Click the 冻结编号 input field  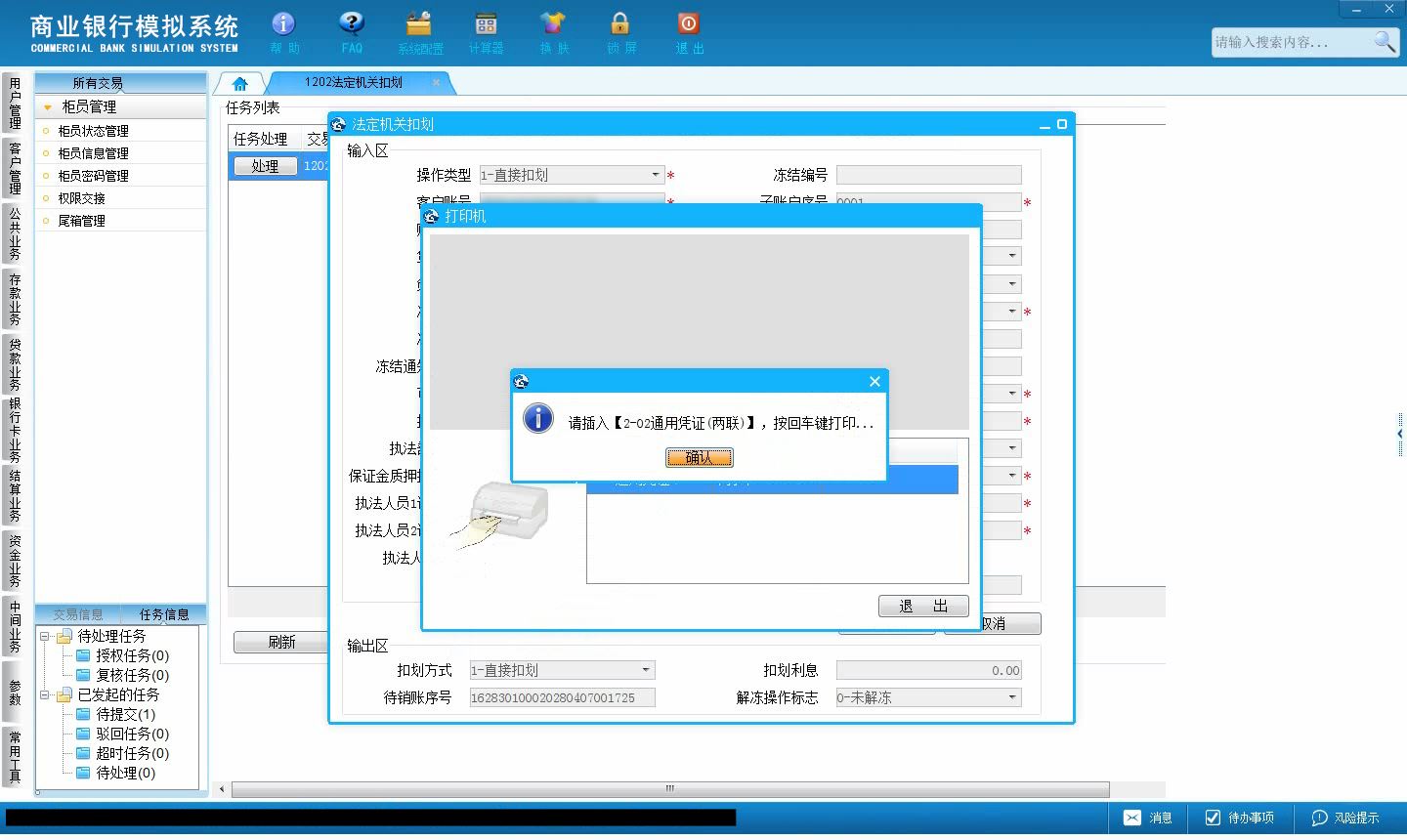point(929,175)
